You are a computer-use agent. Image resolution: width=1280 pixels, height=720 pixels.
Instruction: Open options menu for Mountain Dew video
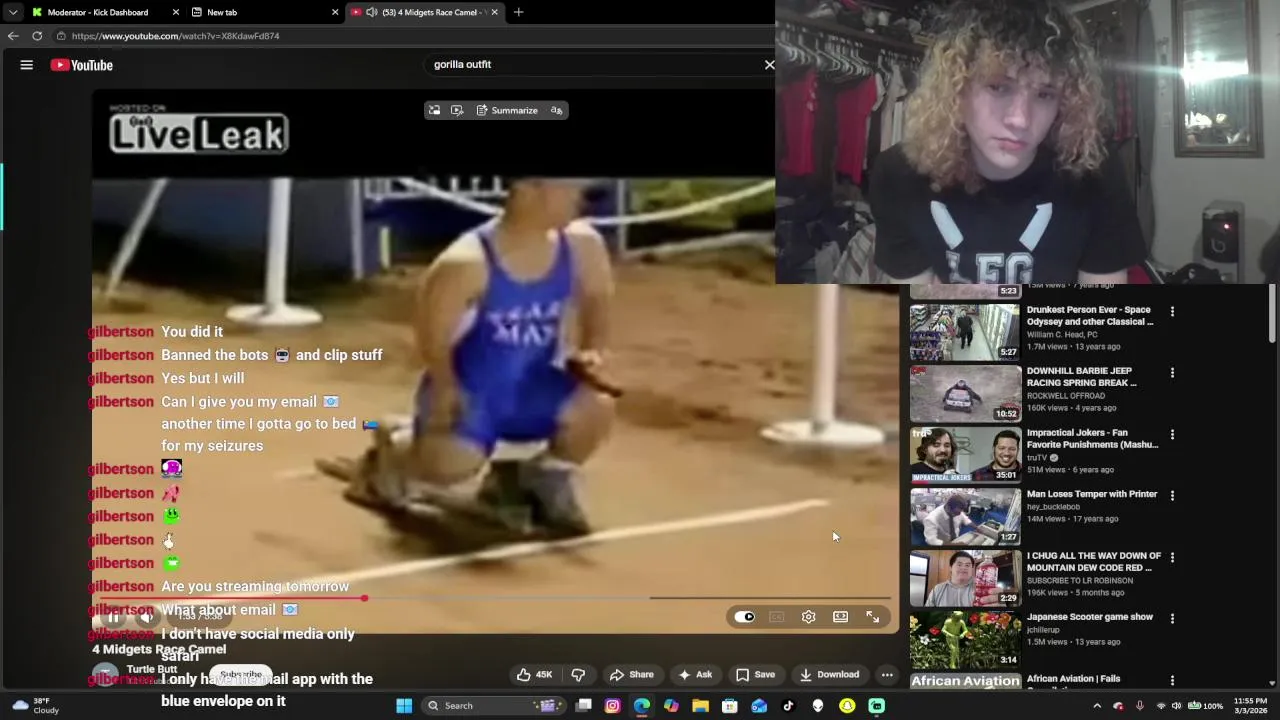coord(1172,557)
